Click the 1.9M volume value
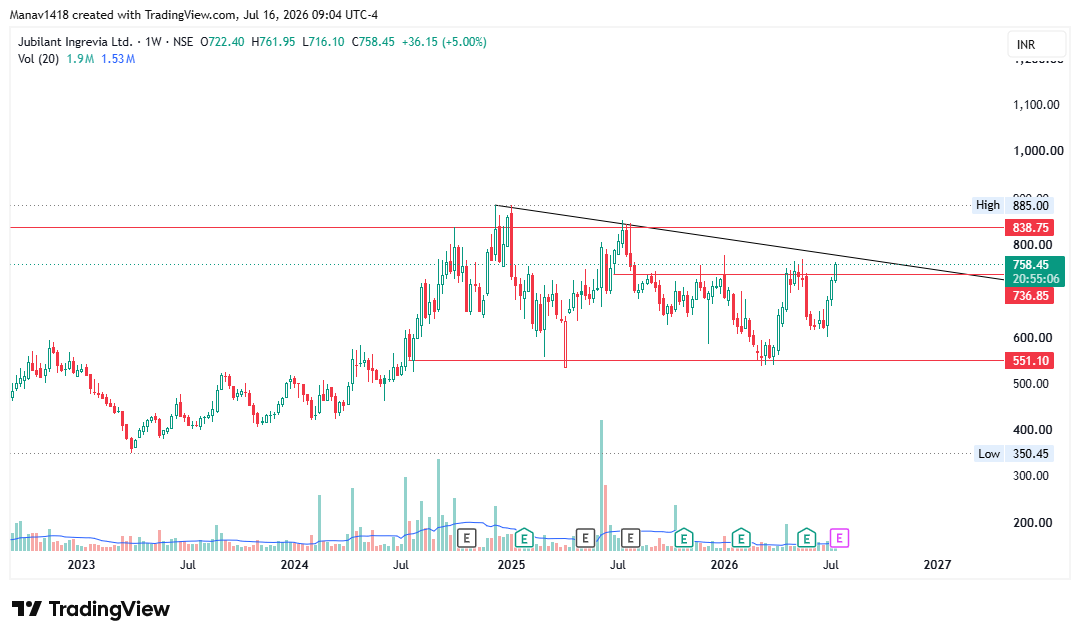Image resolution: width=1080 pixels, height=639 pixels. [x=80, y=59]
